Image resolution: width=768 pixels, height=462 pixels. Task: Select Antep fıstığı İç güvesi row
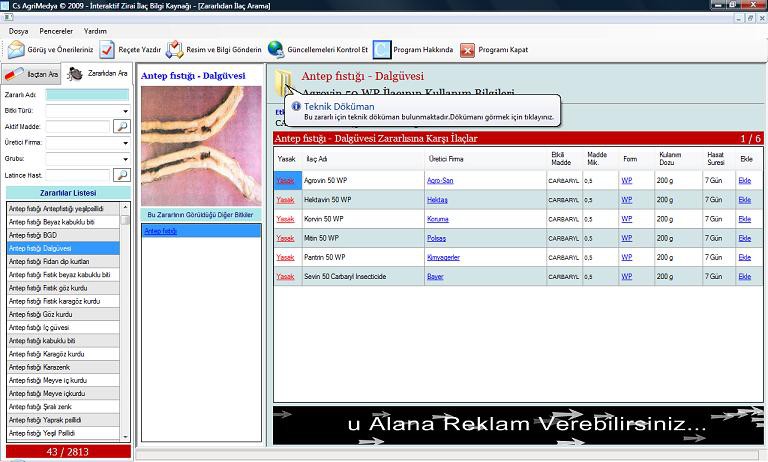point(63,327)
